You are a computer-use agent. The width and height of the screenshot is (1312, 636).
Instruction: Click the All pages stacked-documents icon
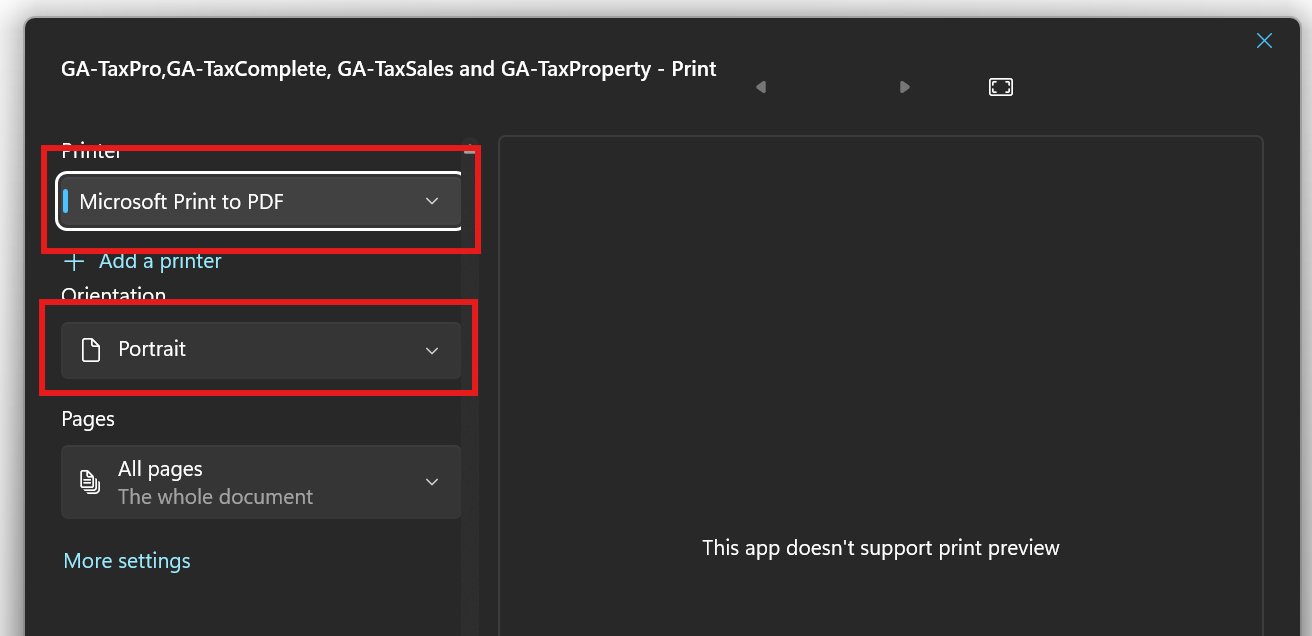[x=91, y=482]
